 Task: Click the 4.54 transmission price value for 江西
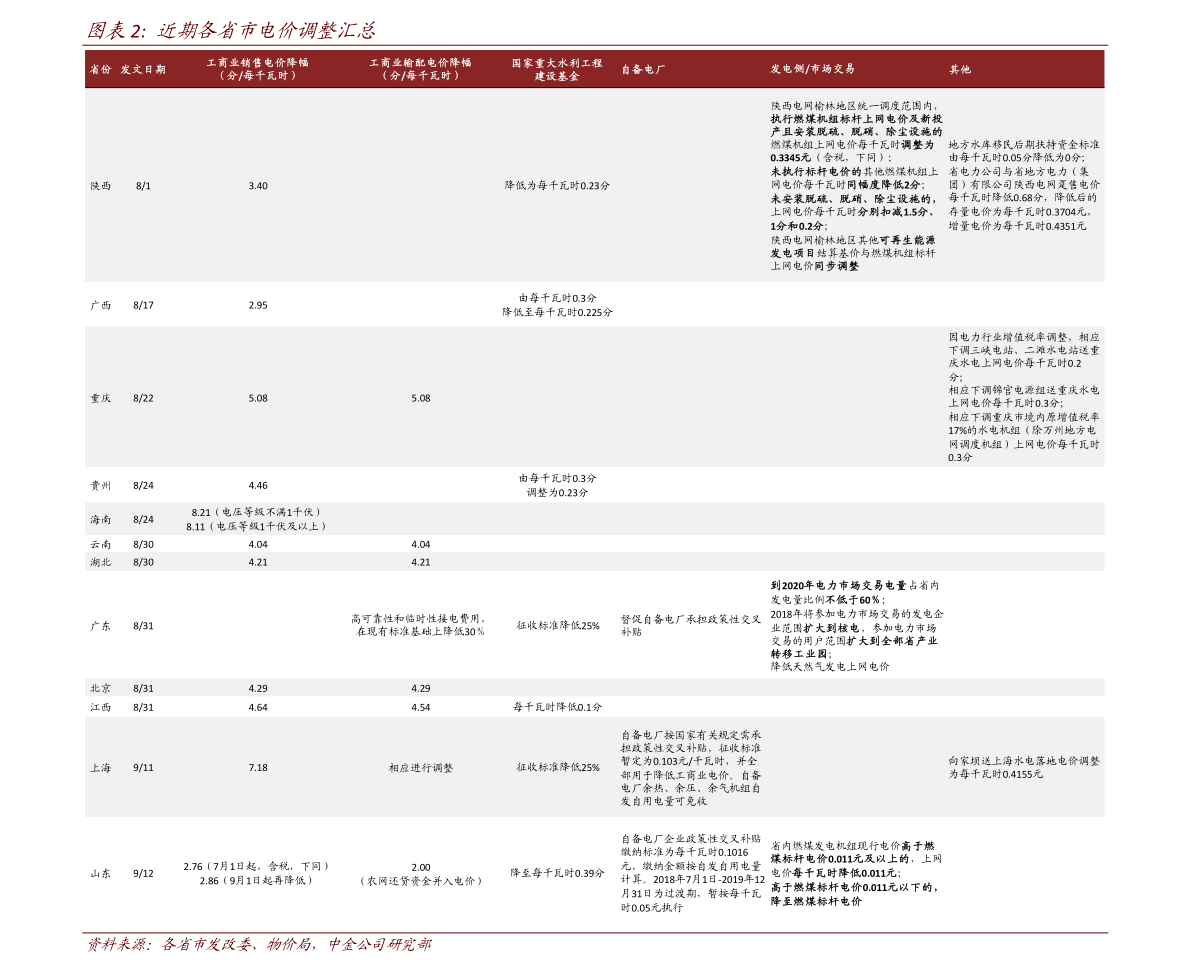(x=420, y=707)
